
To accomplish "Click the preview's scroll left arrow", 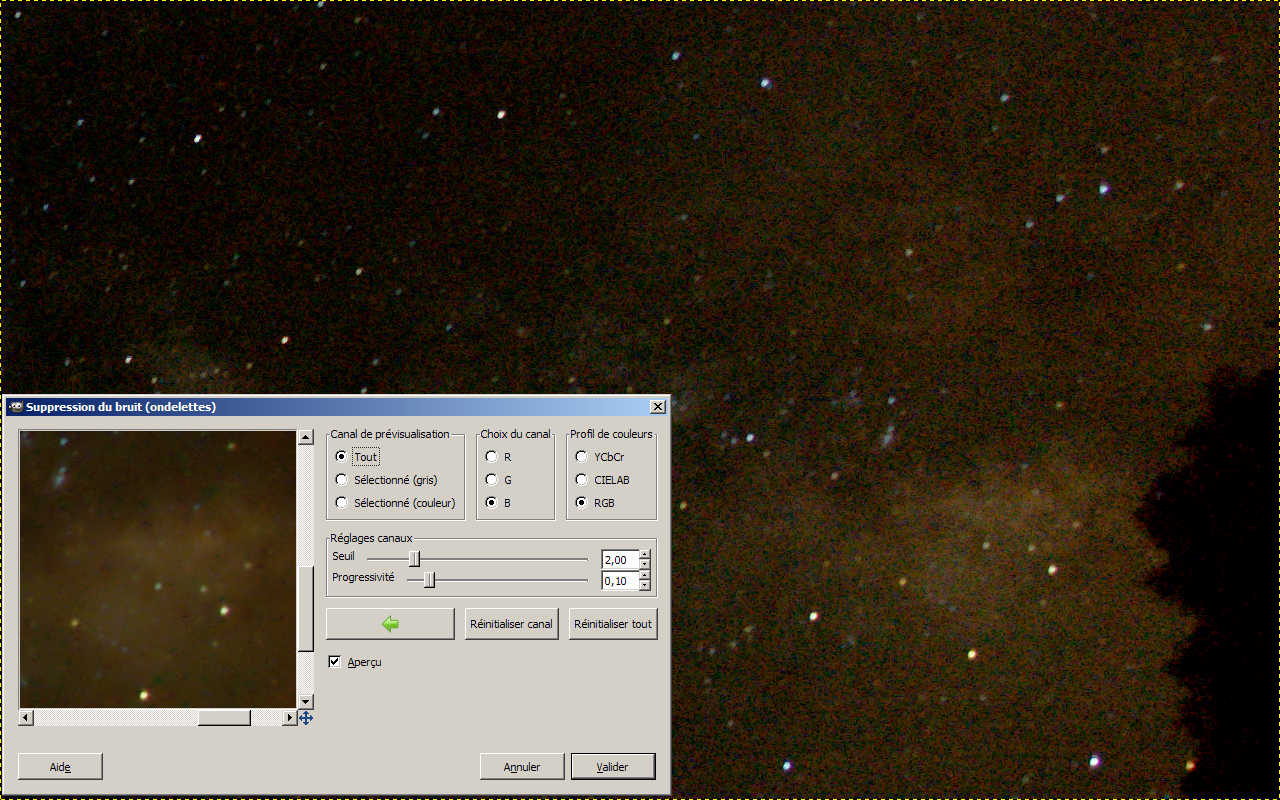I will tap(26, 718).
